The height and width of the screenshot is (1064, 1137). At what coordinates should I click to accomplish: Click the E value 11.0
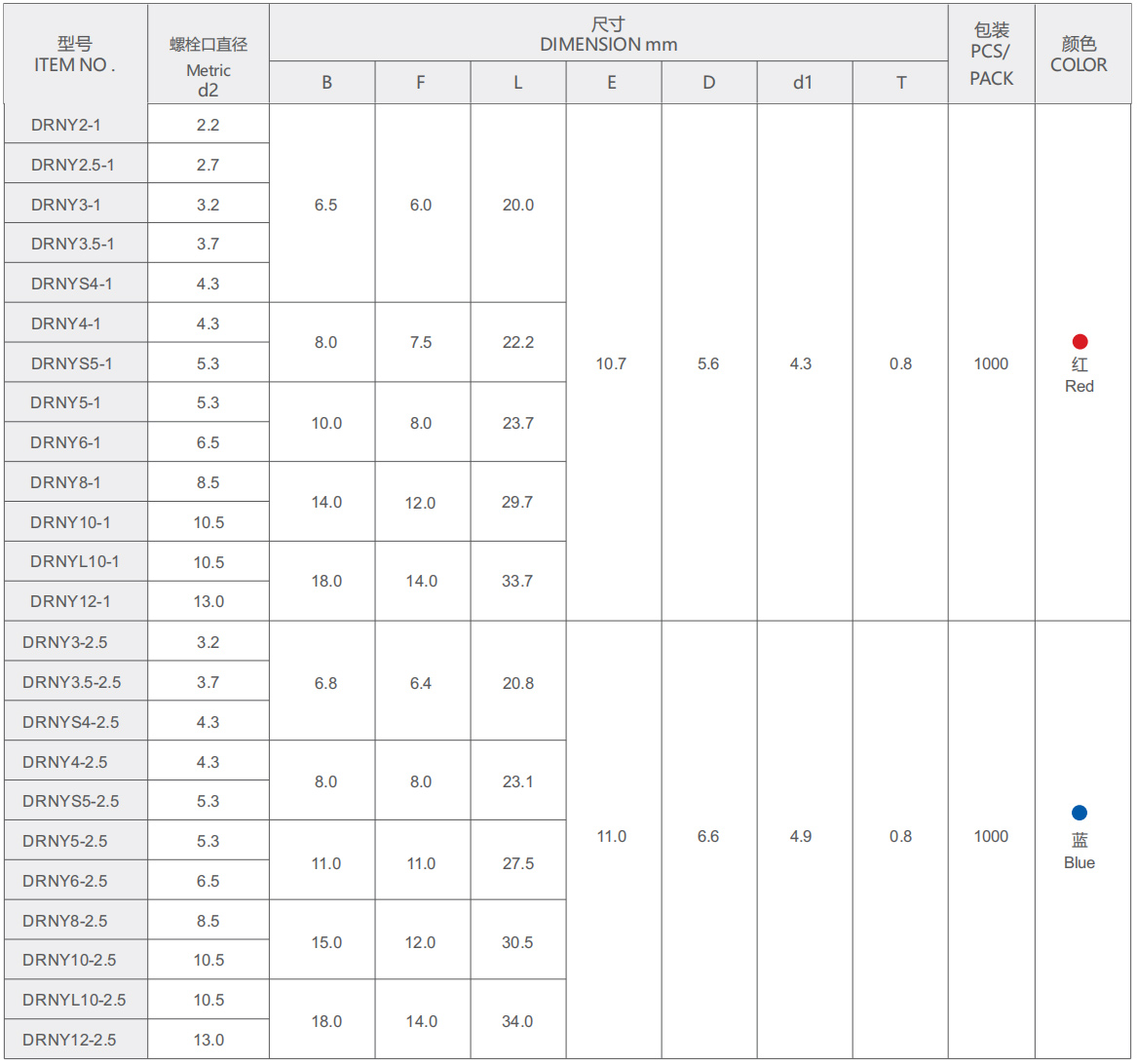(x=611, y=837)
